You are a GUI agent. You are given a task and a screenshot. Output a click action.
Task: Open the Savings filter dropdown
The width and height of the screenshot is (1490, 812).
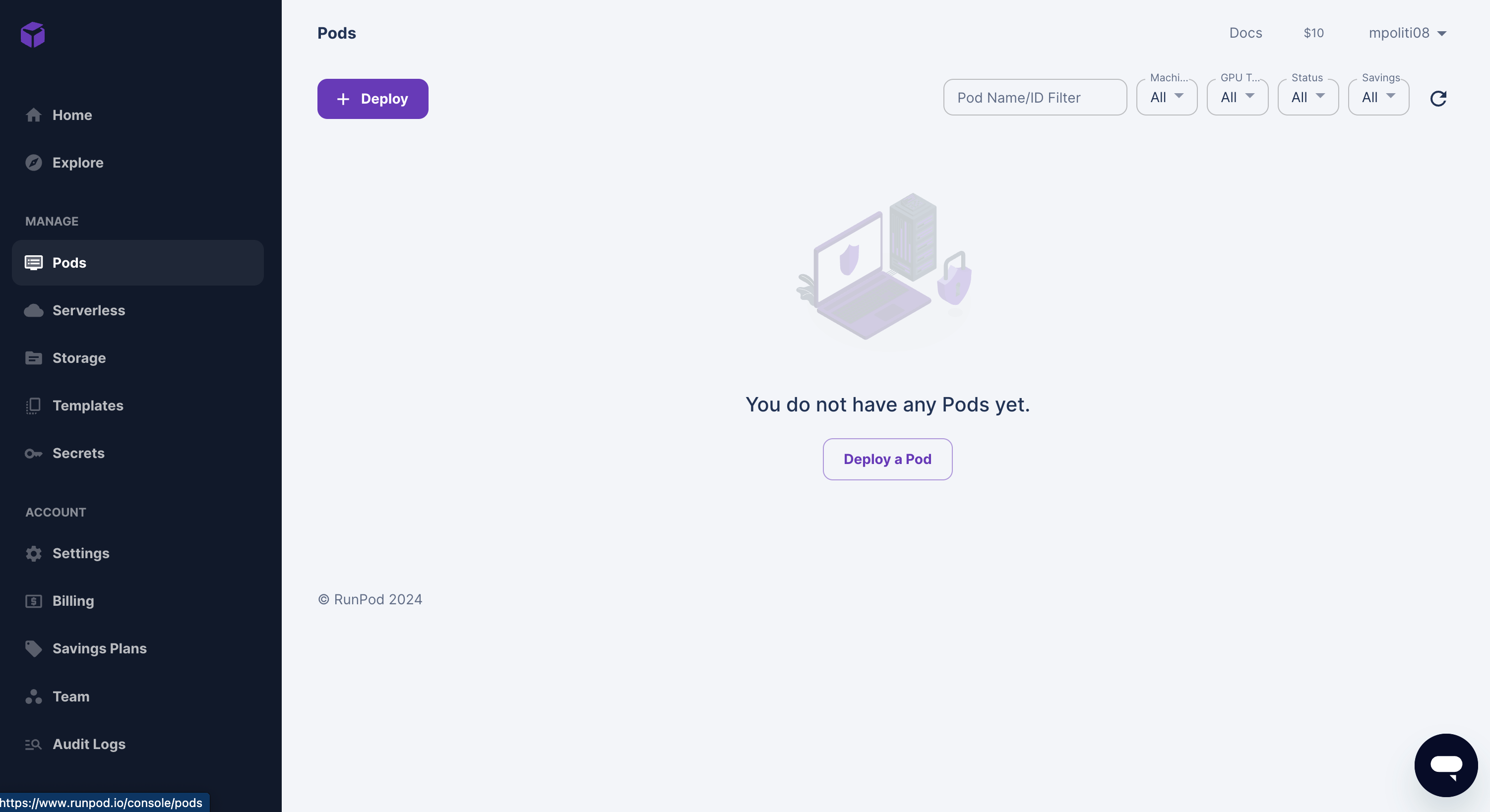click(x=1378, y=98)
